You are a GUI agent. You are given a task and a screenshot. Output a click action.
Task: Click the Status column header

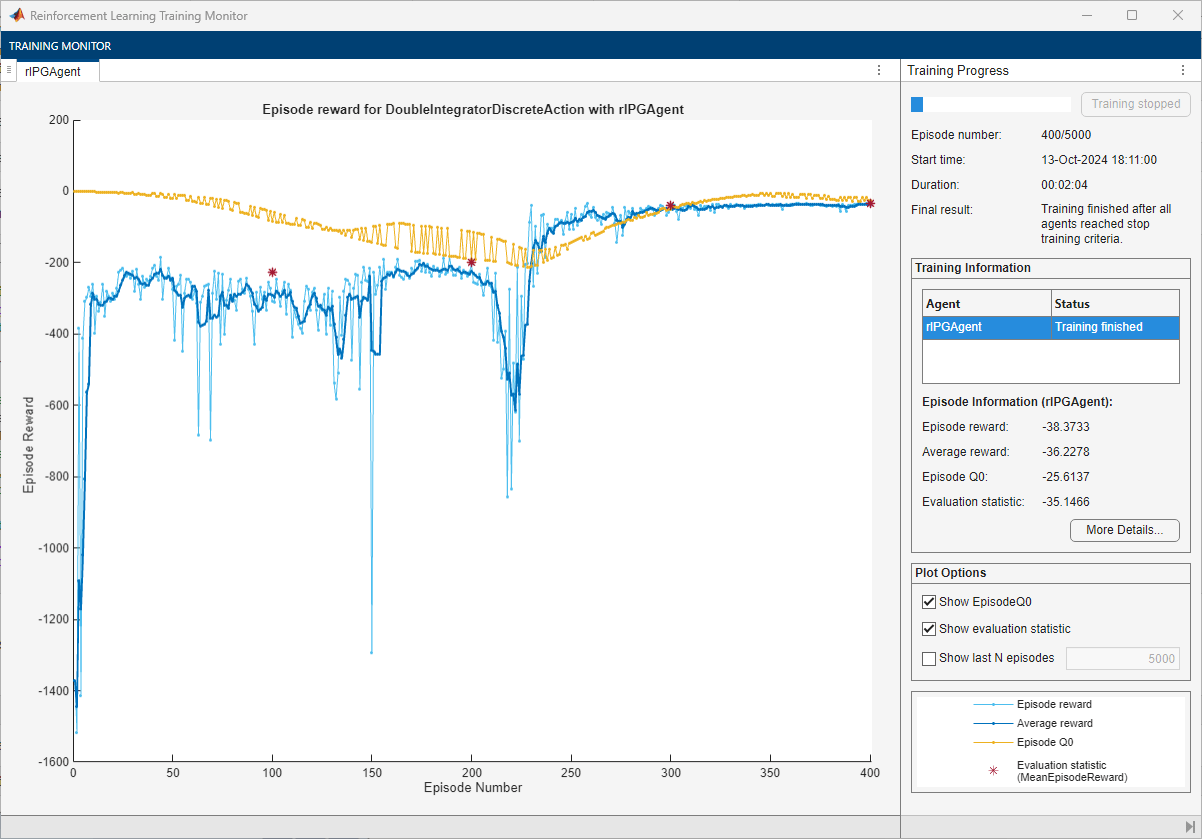[x=1115, y=303]
